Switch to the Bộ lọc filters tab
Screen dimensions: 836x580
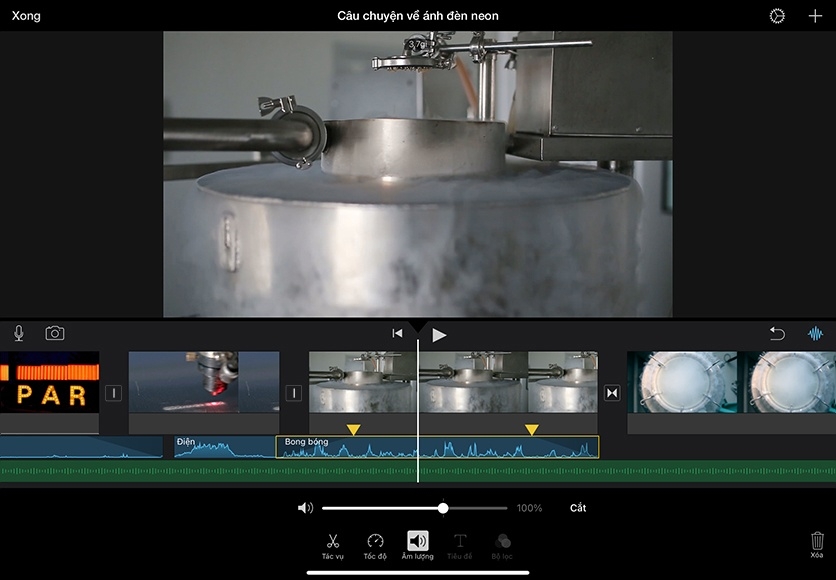tap(502, 545)
